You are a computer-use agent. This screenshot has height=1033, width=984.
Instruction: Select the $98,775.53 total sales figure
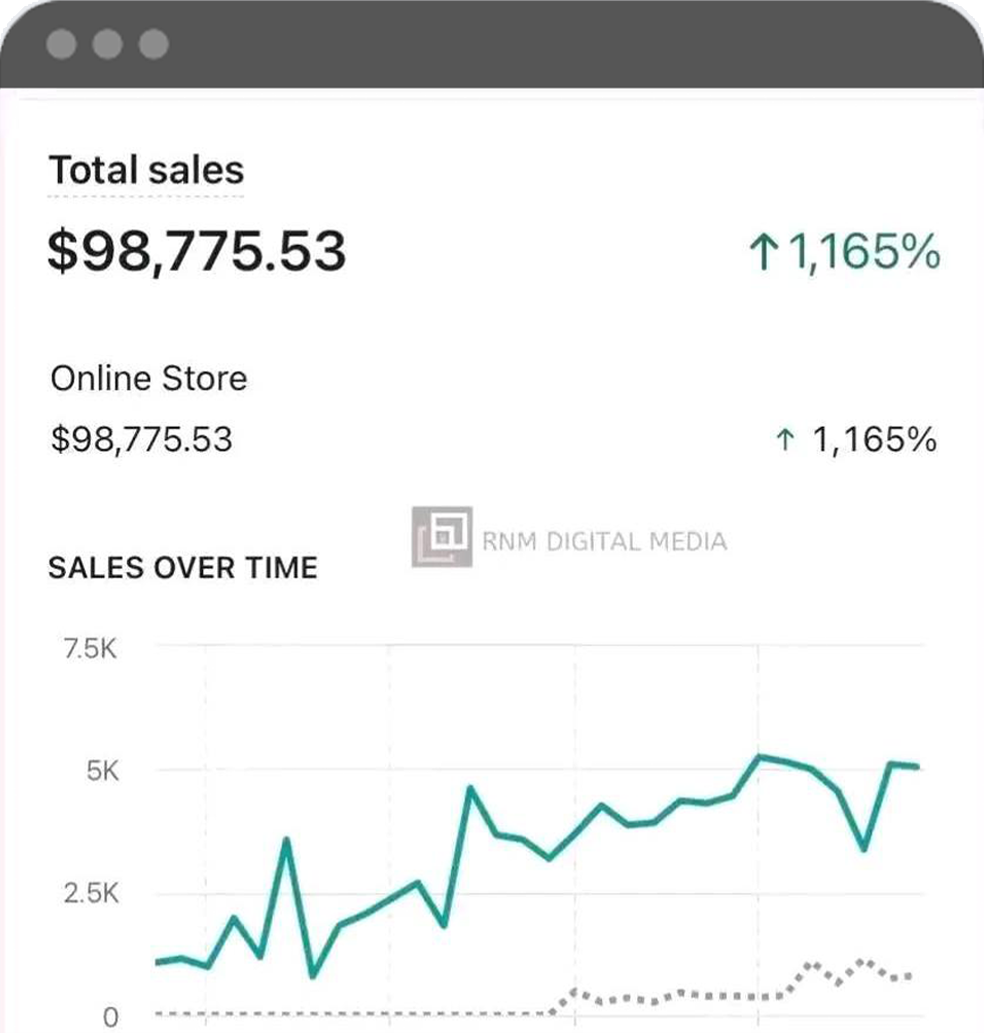point(197,251)
